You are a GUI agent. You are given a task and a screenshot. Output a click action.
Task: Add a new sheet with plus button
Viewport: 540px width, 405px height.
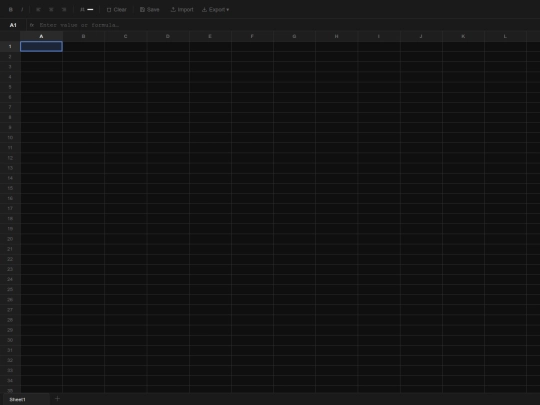tap(58, 399)
